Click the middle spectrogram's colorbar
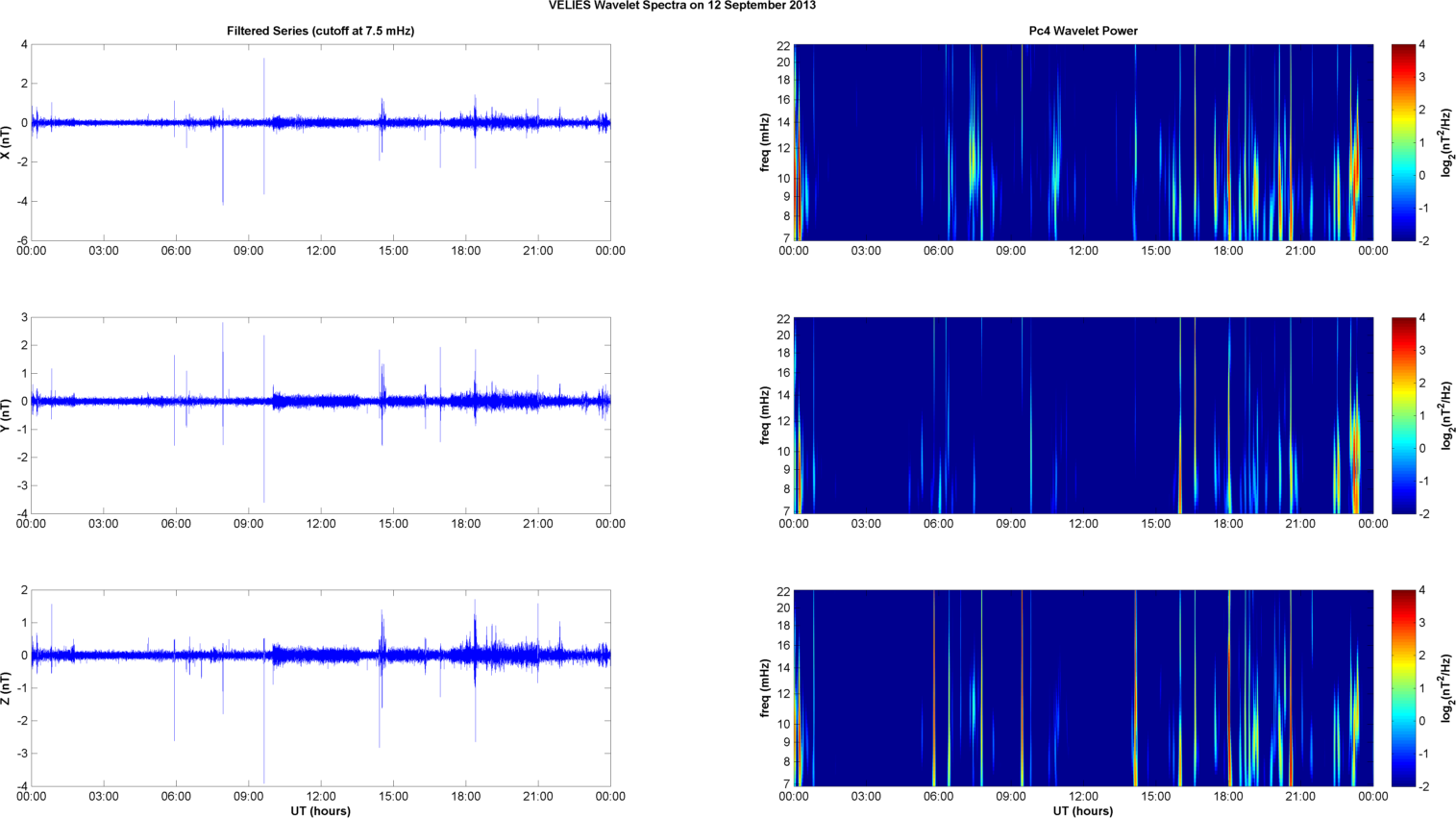The image size is (1456, 818). (1403, 415)
